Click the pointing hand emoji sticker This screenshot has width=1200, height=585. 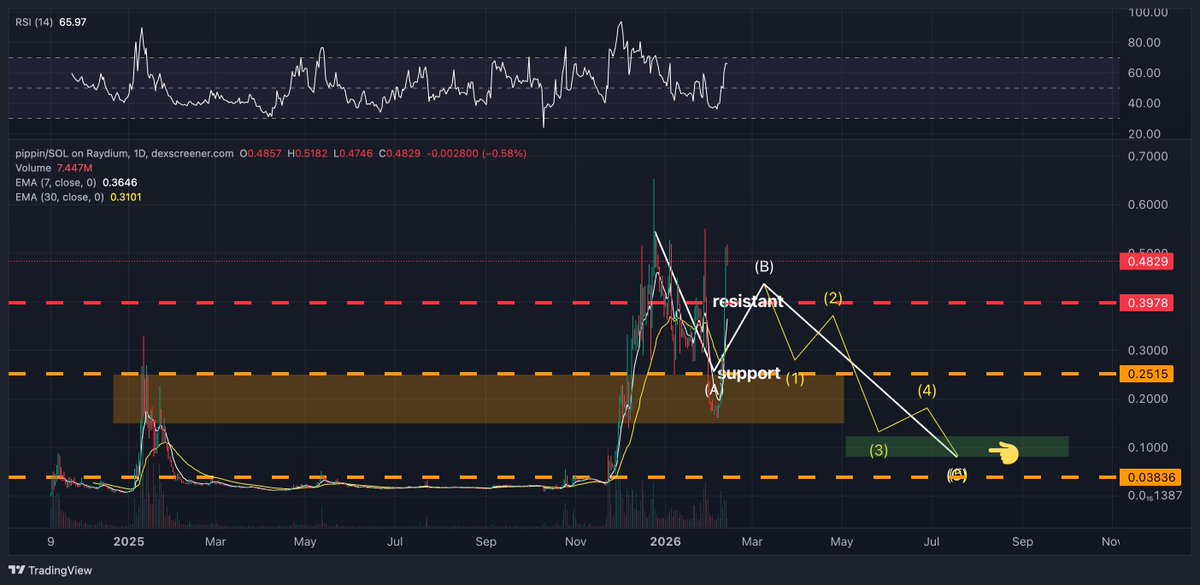[x=1002, y=453]
